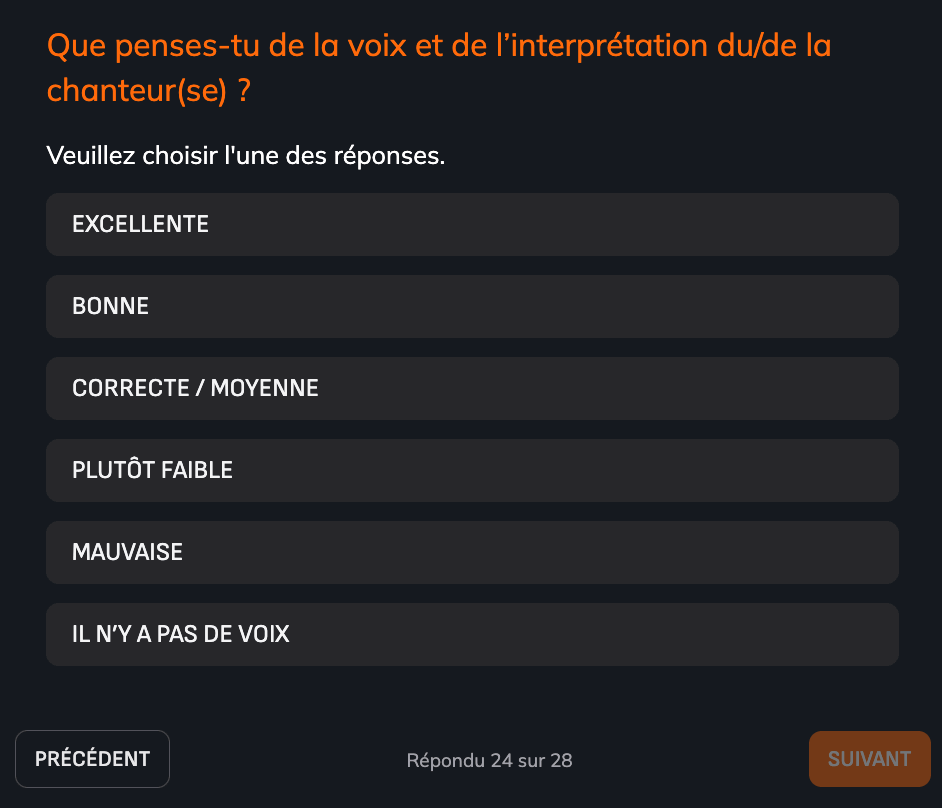
Task: Choose the MAUVAISE option
Action: click(x=471, y=552)
